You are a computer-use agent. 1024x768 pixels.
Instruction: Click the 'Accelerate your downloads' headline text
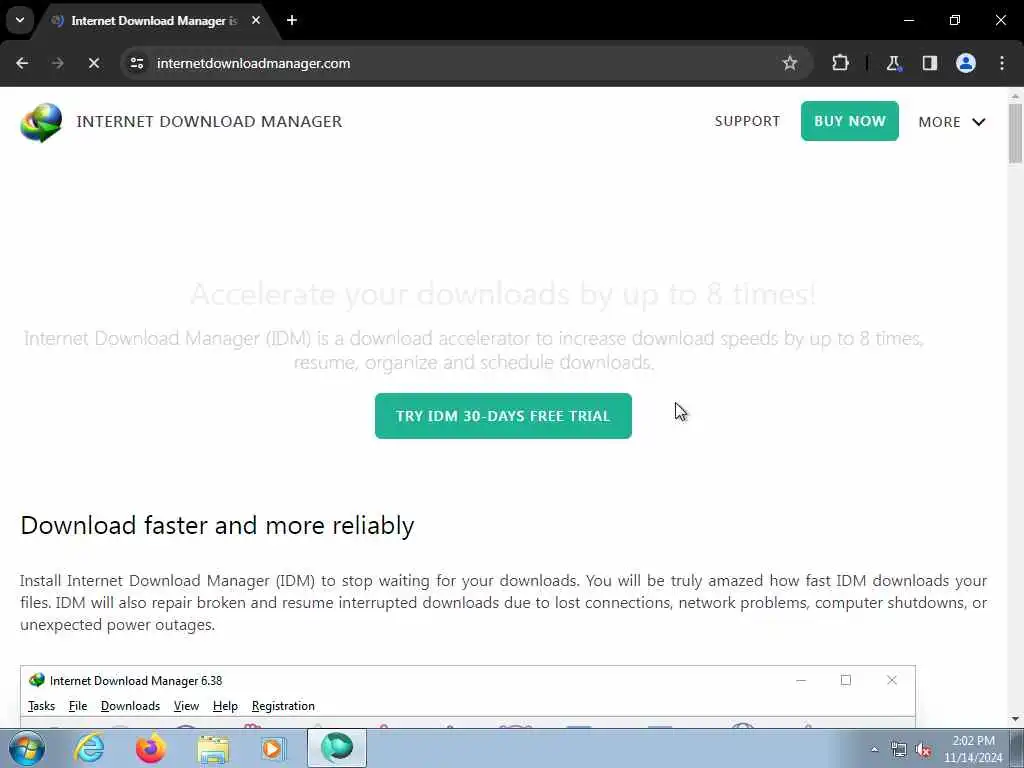pyautogui.click(x=503, y=294)
